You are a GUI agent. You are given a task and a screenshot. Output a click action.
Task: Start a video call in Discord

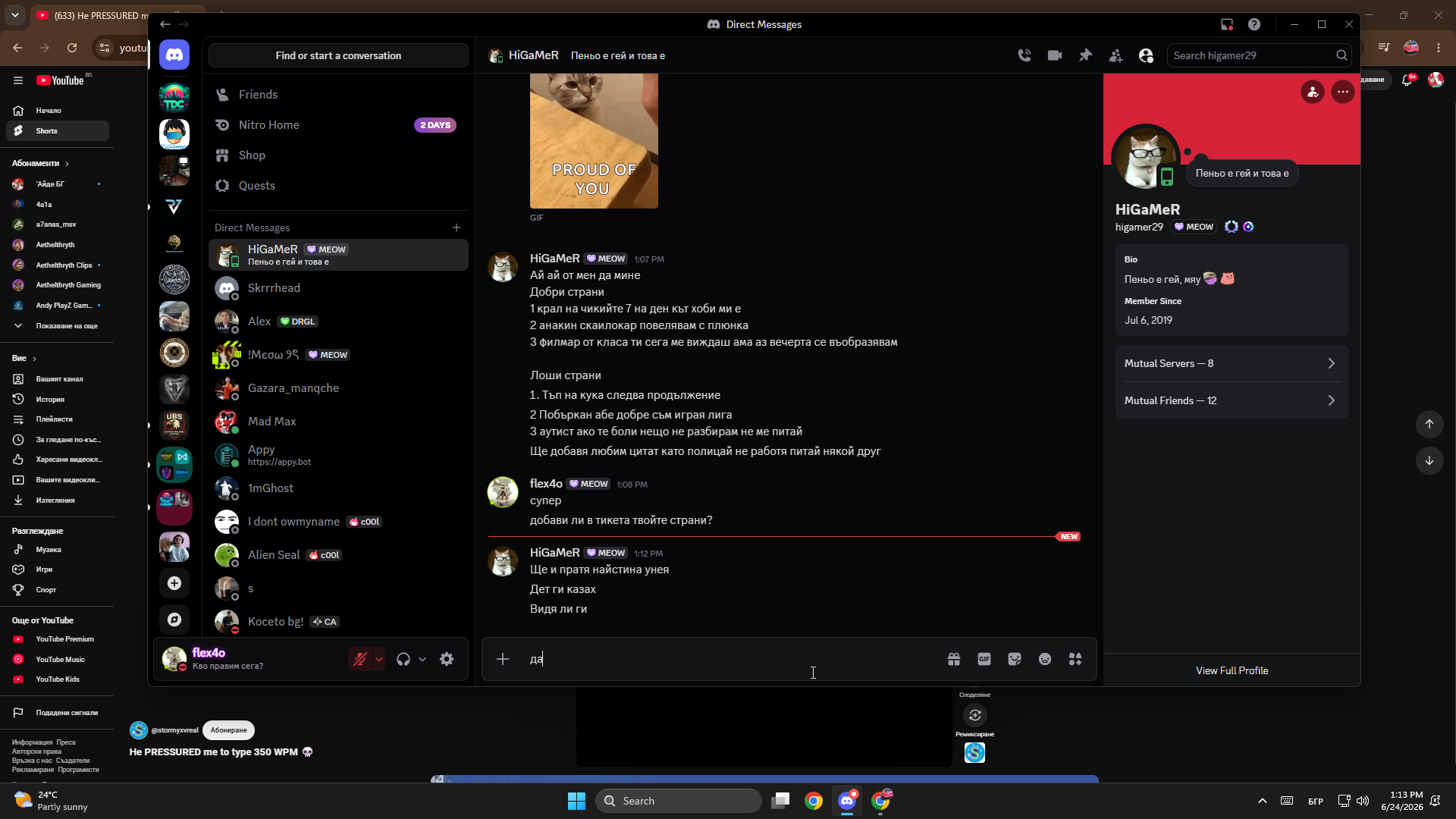point(1055,55)
